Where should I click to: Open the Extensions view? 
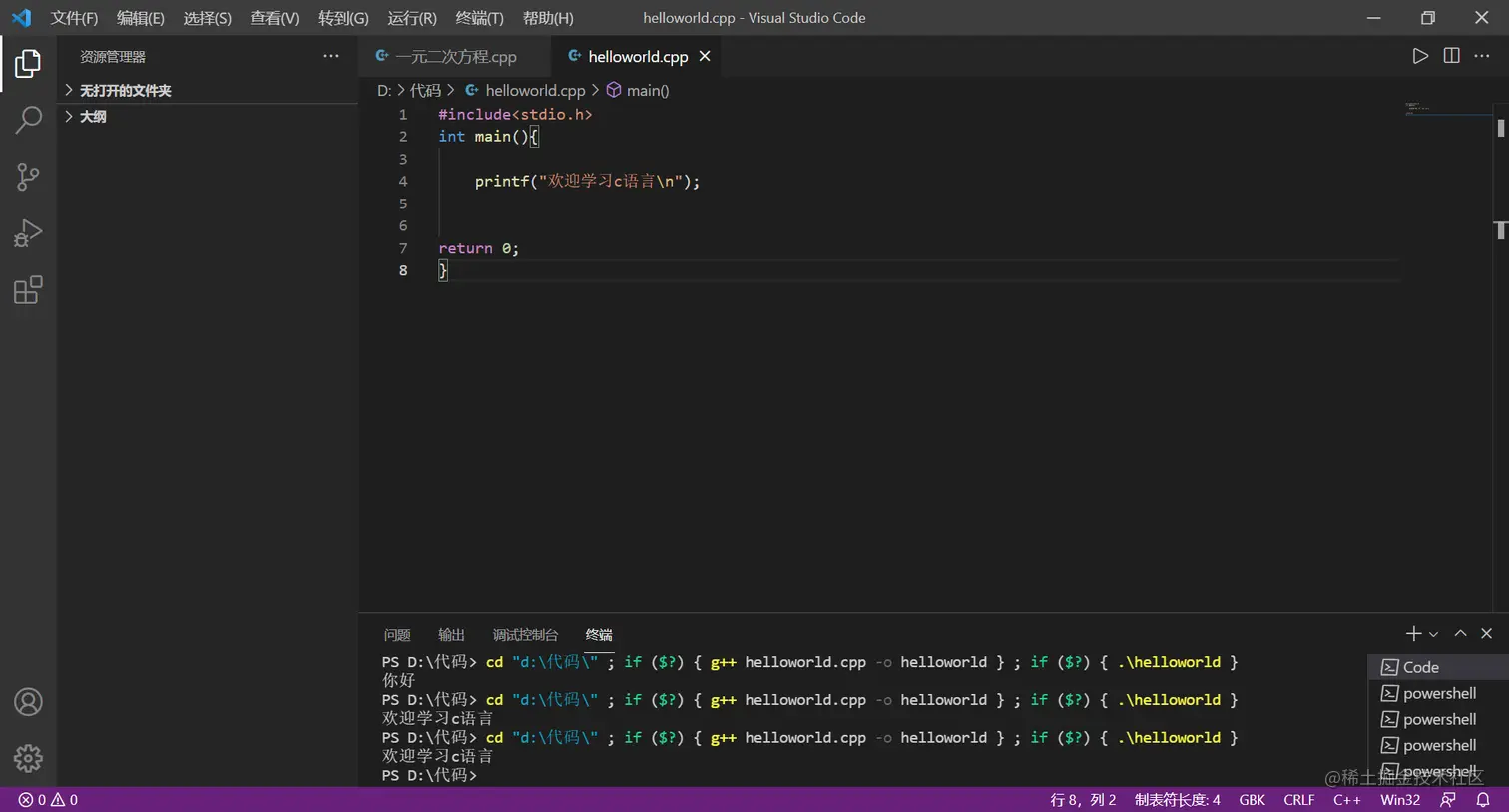(x=27, y=289)
